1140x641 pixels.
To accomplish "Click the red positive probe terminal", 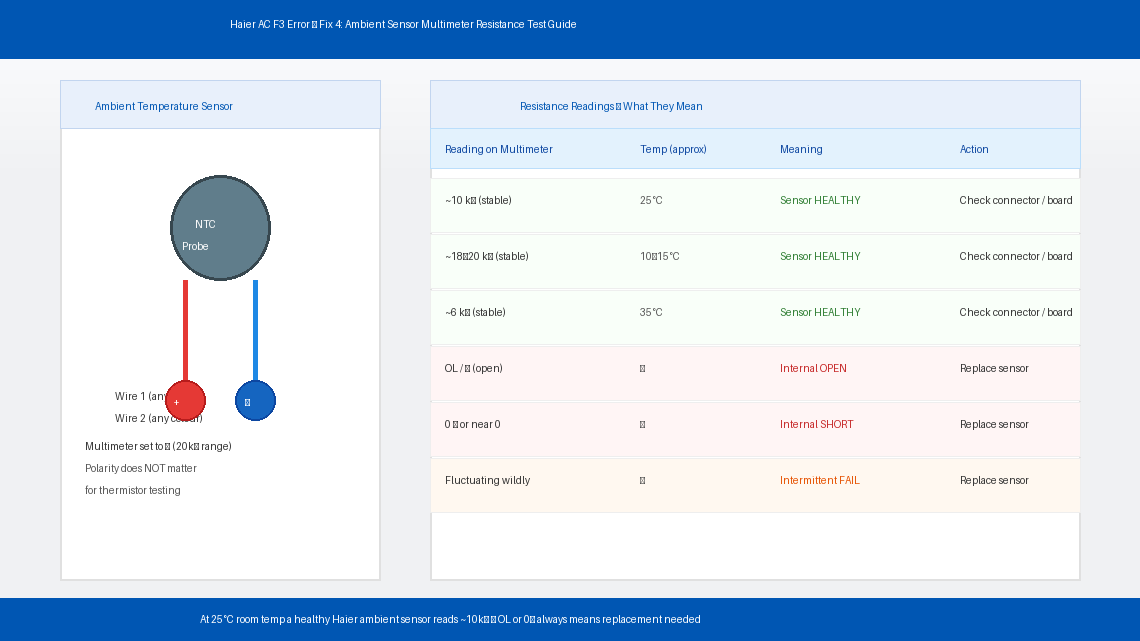I will 185,400.
